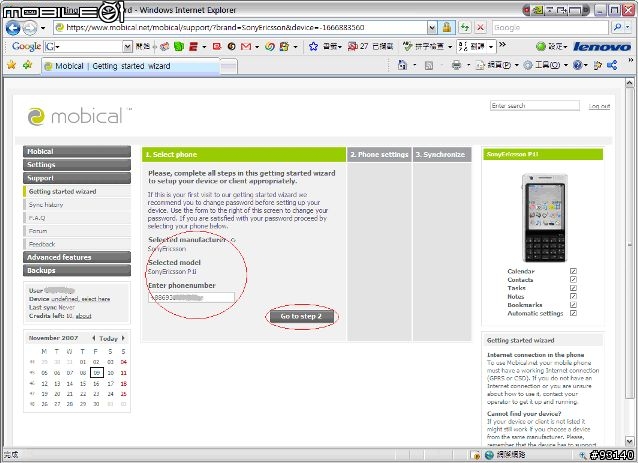This screenshot has height=463, width=638.
Task: Open the Feedback link in sidebar
Action: [42, 244]
